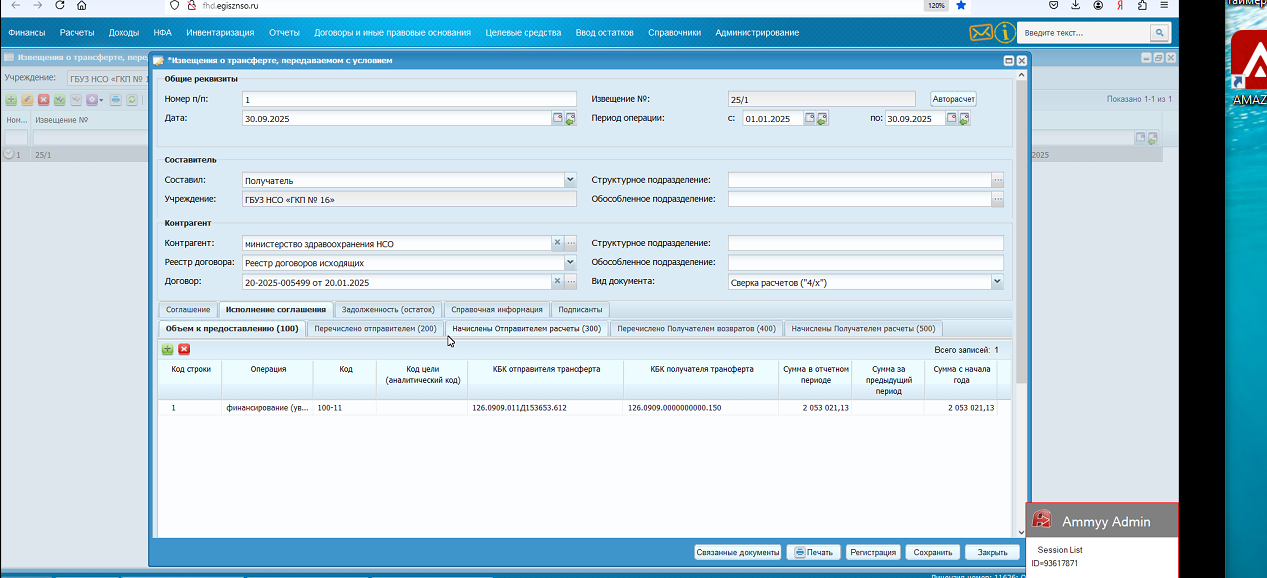The width and height of the screenshot is (1267, 578).
Task: Click the Регистрация button
Action: (872, 552)
